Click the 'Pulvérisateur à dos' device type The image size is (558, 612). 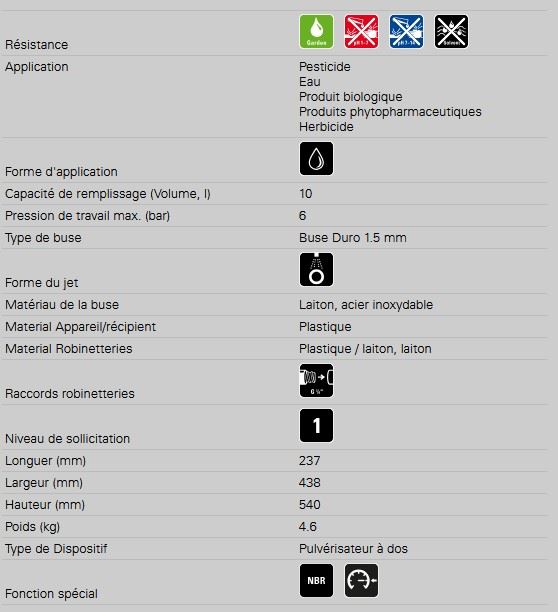point(353,549)
